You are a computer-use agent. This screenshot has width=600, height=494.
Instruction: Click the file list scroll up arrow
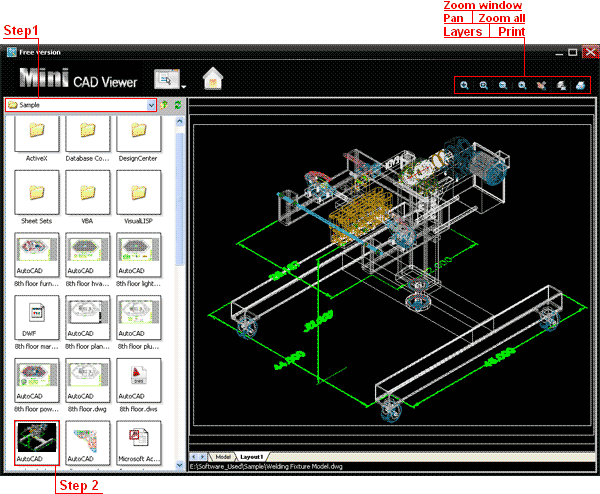[179, 121]
